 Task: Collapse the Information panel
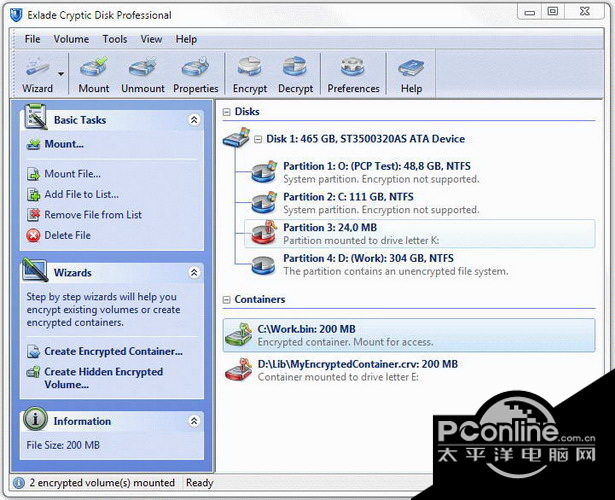tap(194, 421)
